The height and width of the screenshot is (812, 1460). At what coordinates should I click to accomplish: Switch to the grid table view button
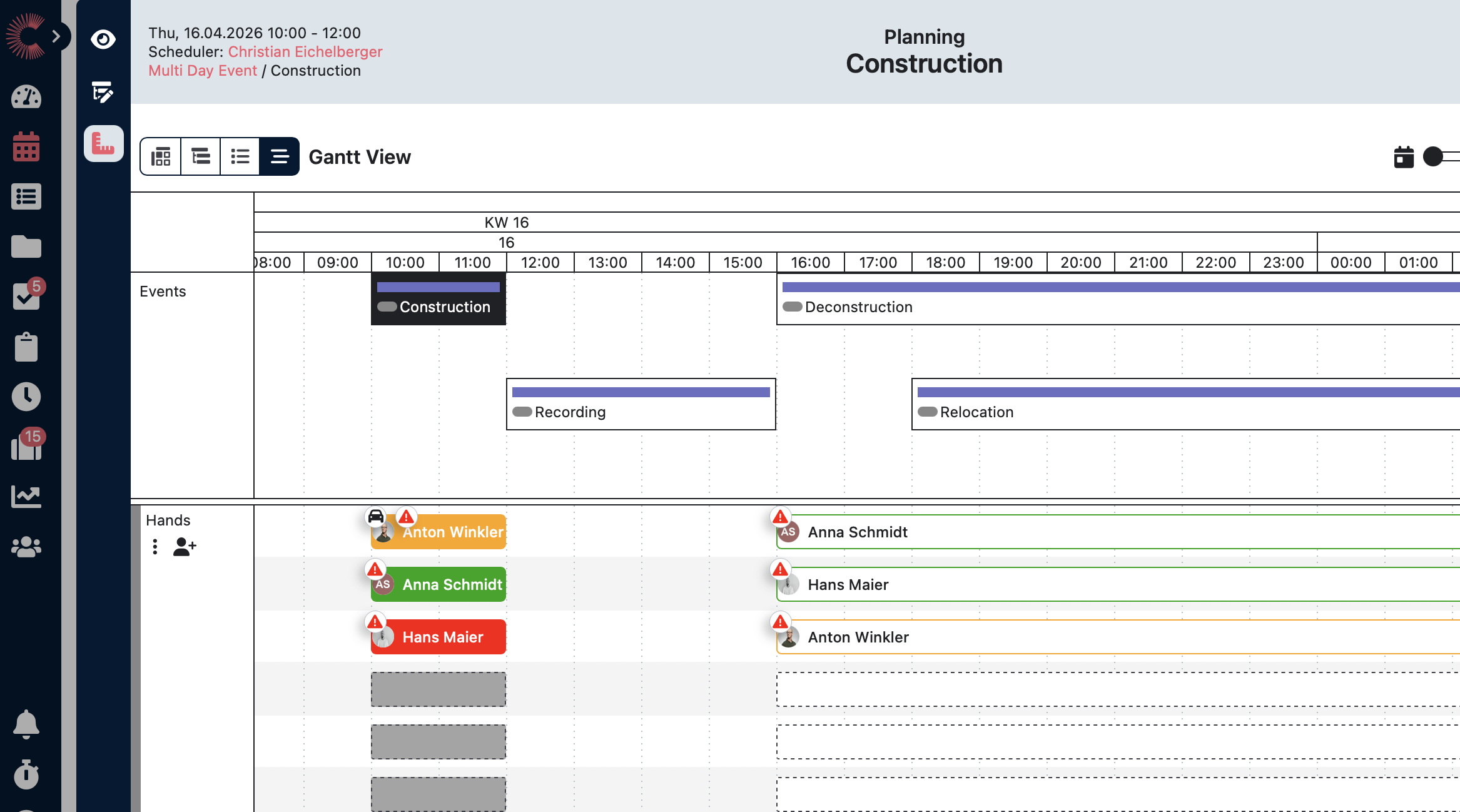tap(161, 156)
